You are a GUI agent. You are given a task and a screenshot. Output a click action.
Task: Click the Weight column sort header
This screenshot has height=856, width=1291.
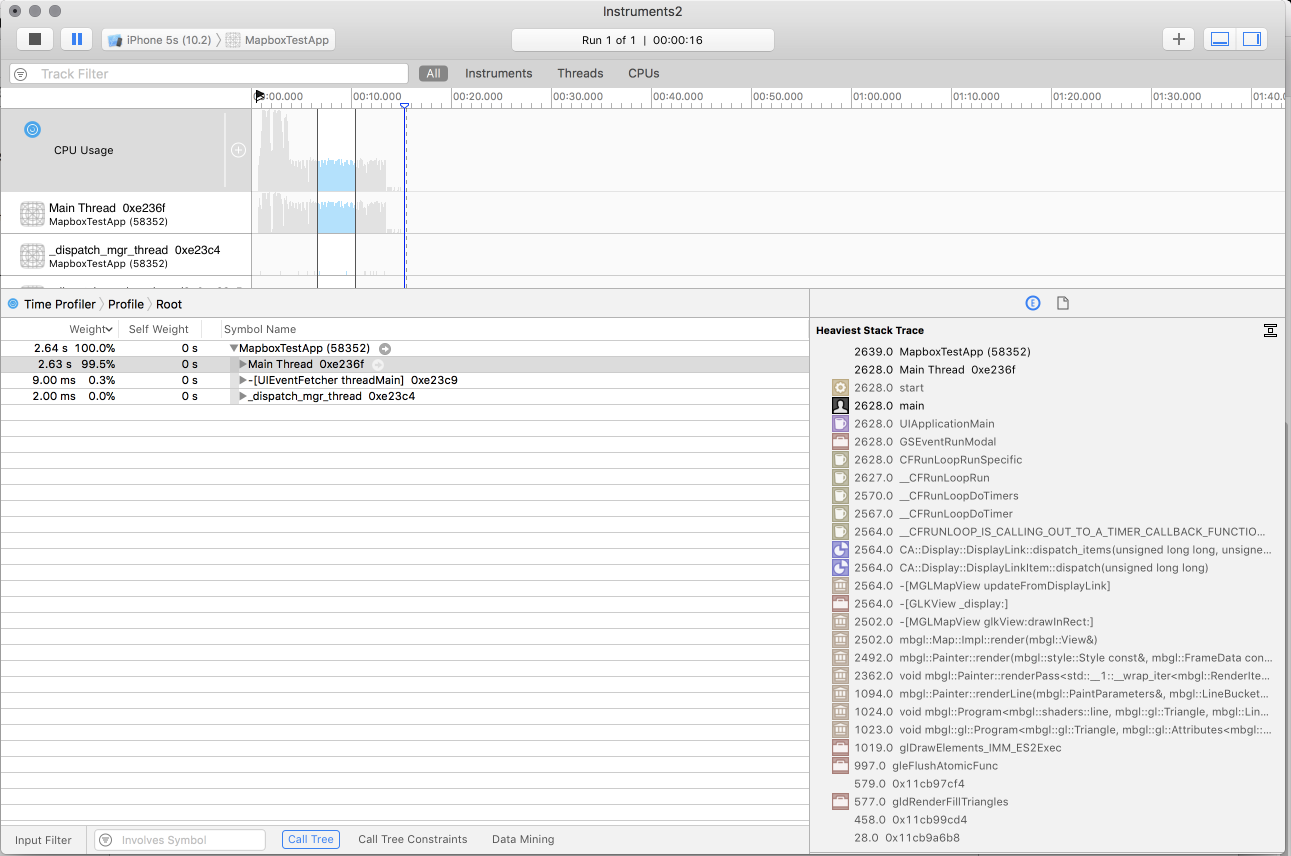coord(90,328)
